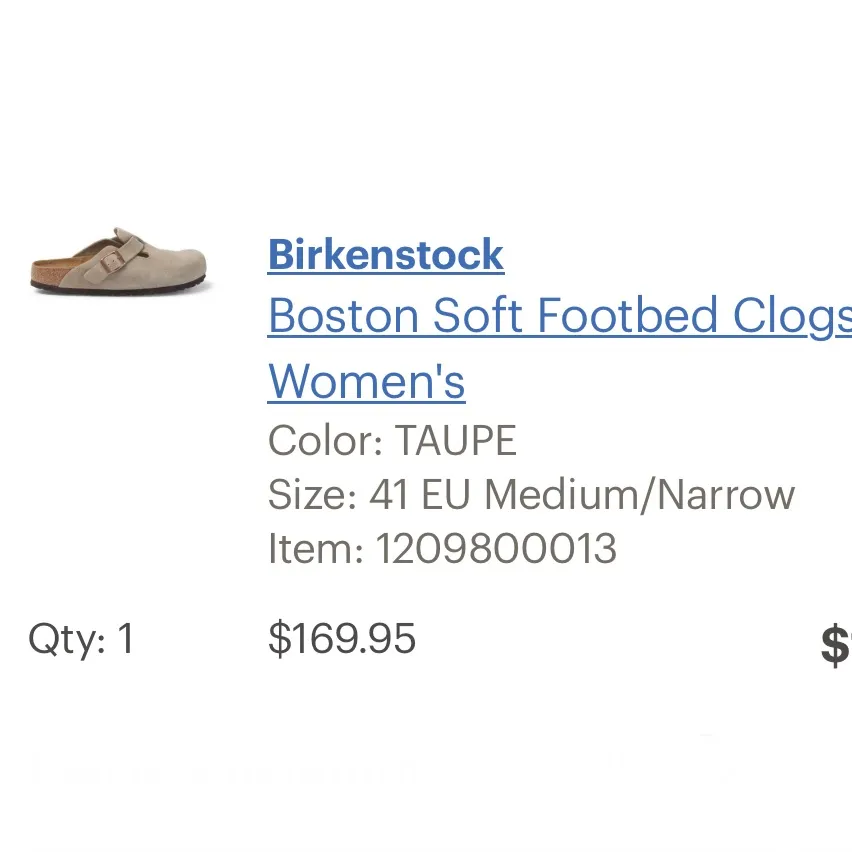The height and width of the screenshot is (852, 852).
Task: Click the Women's line of the product link
Action: coord(366,381)
